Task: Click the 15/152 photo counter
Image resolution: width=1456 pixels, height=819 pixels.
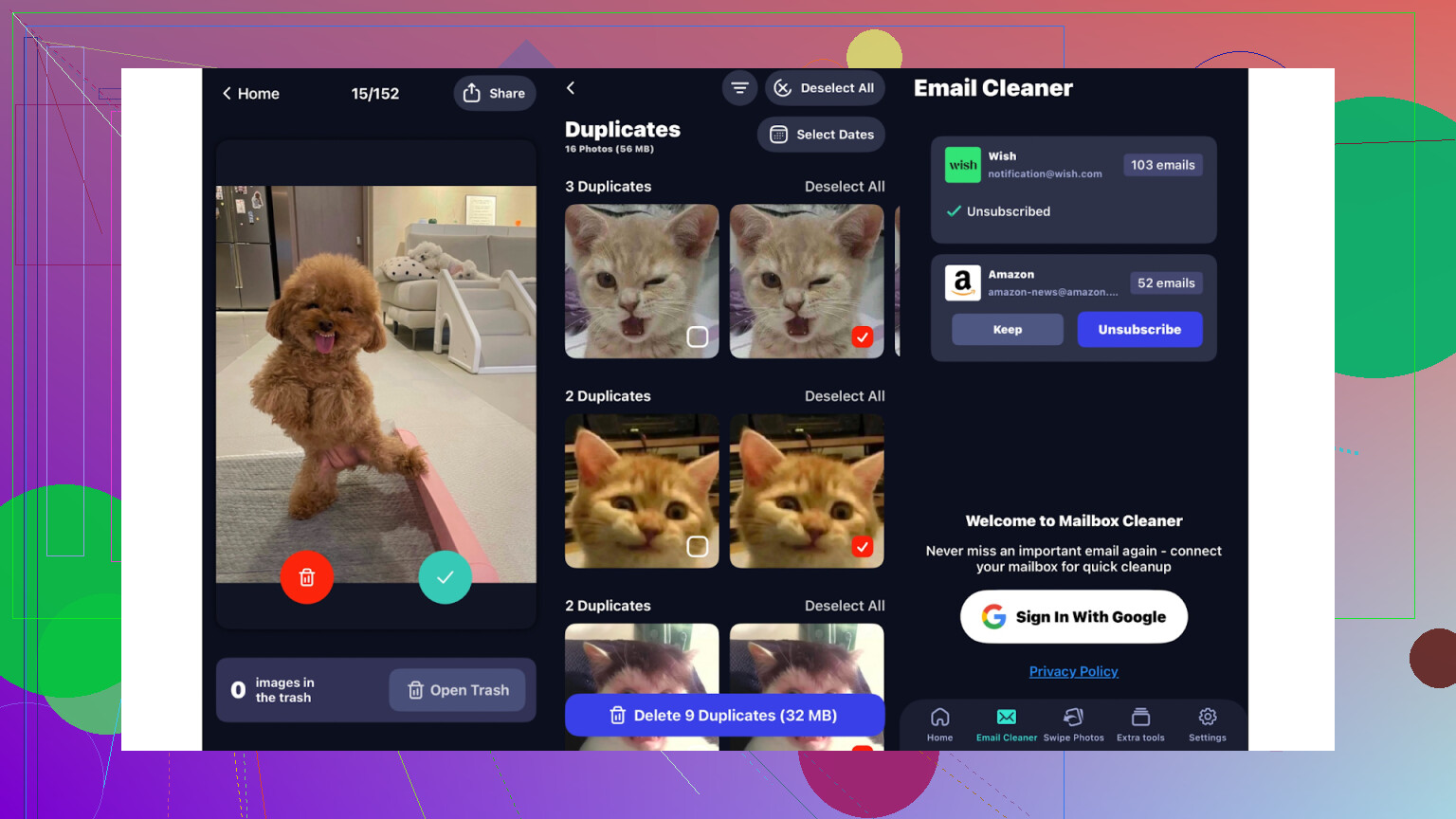Action: tap(375, 93)
